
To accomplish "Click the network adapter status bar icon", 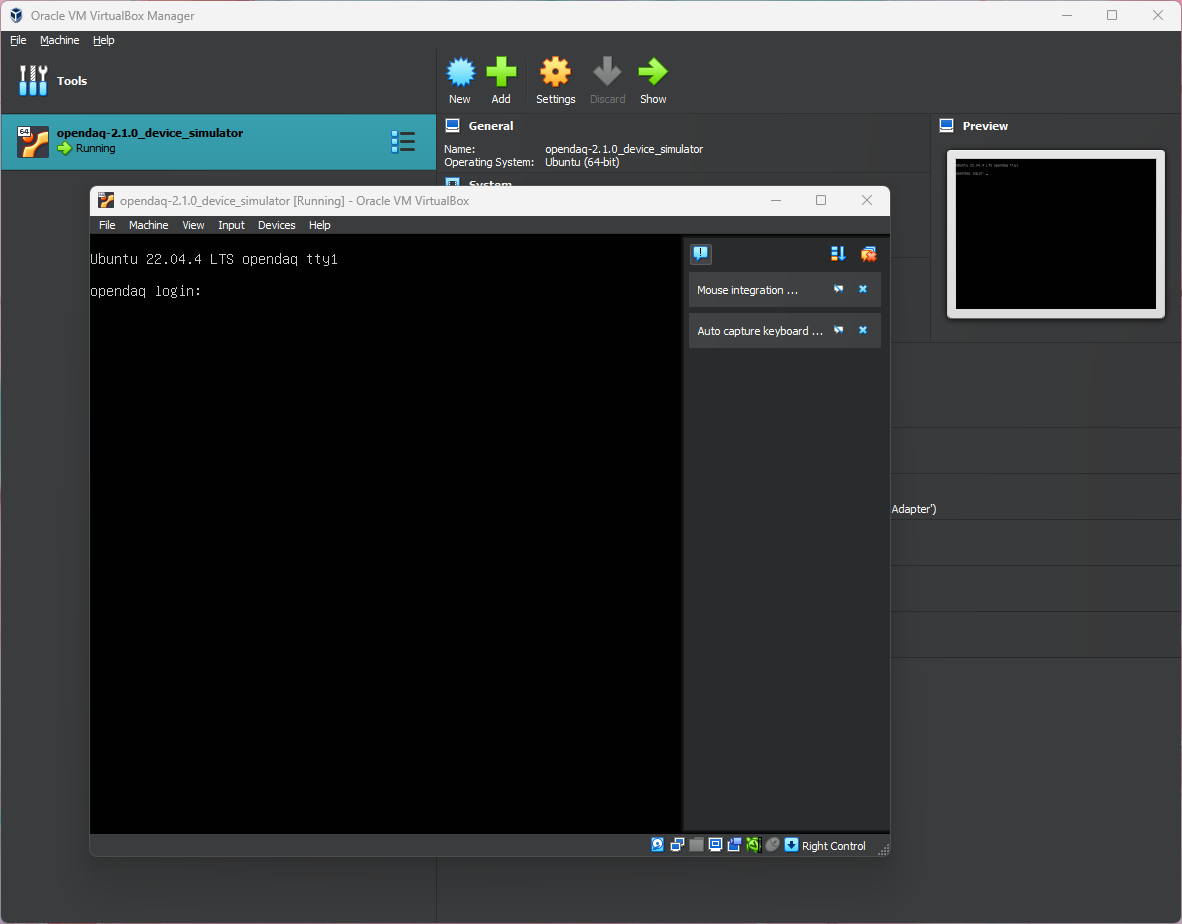I will pos(677,845).
